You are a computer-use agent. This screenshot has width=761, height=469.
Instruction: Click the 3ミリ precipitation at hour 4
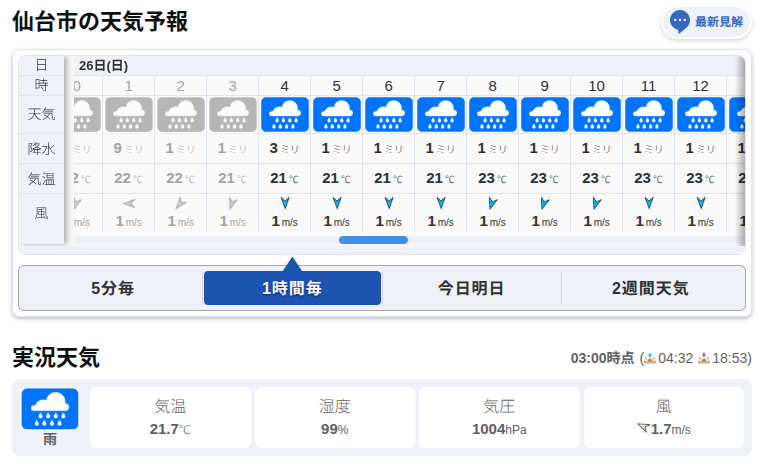click(285, 148)
